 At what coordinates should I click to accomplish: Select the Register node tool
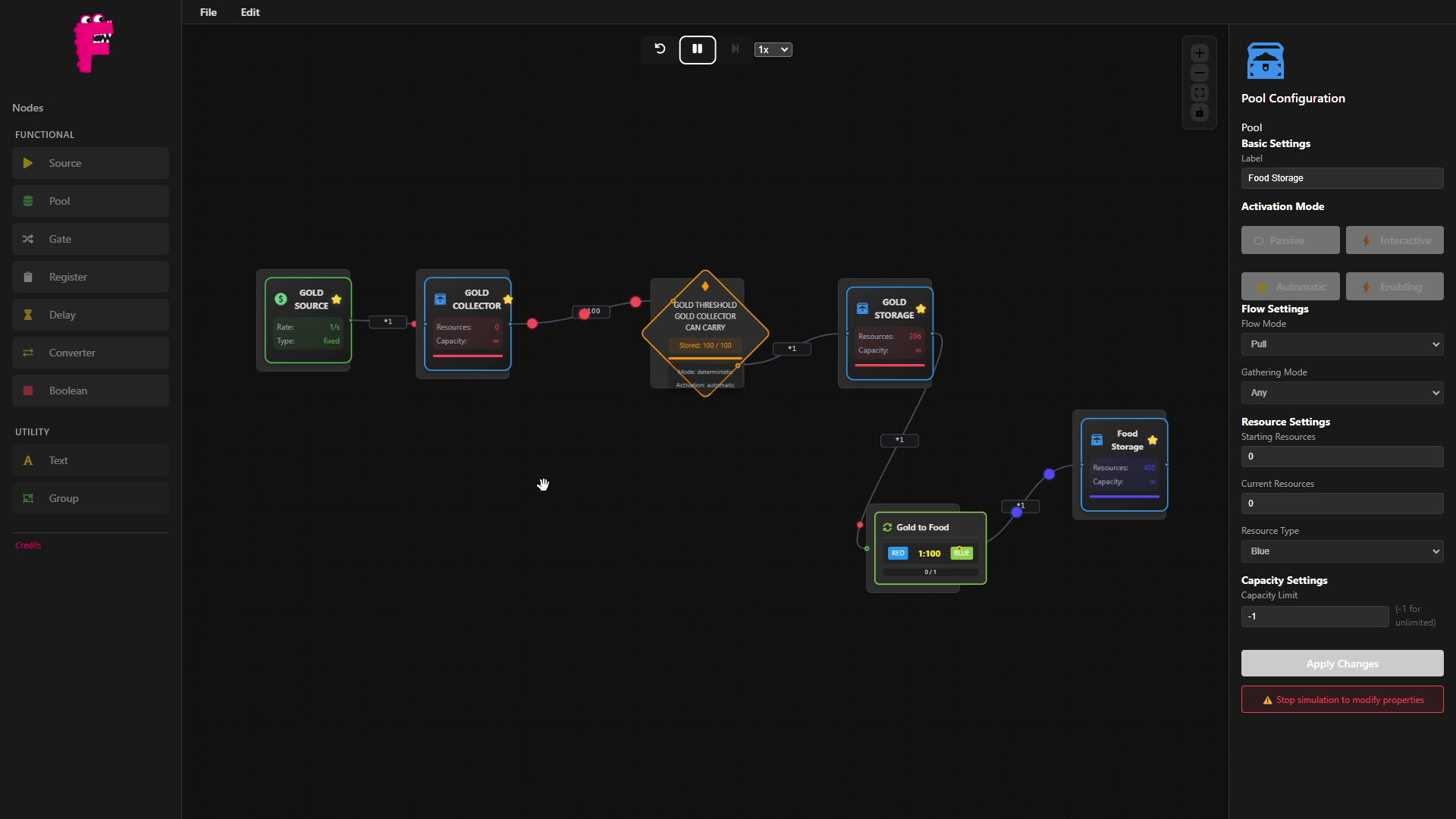[x=90, y=276]
